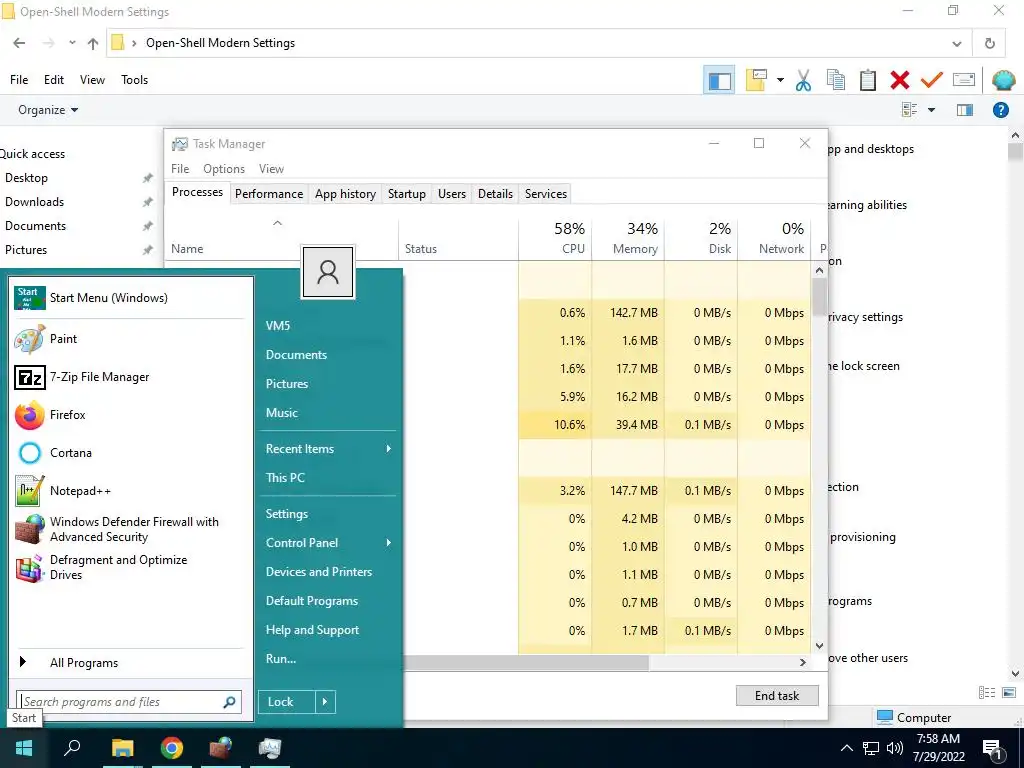Click the Task Manager taskbar icon
The width and height of the screenshot is (1024, 768).
click(270, 747)
